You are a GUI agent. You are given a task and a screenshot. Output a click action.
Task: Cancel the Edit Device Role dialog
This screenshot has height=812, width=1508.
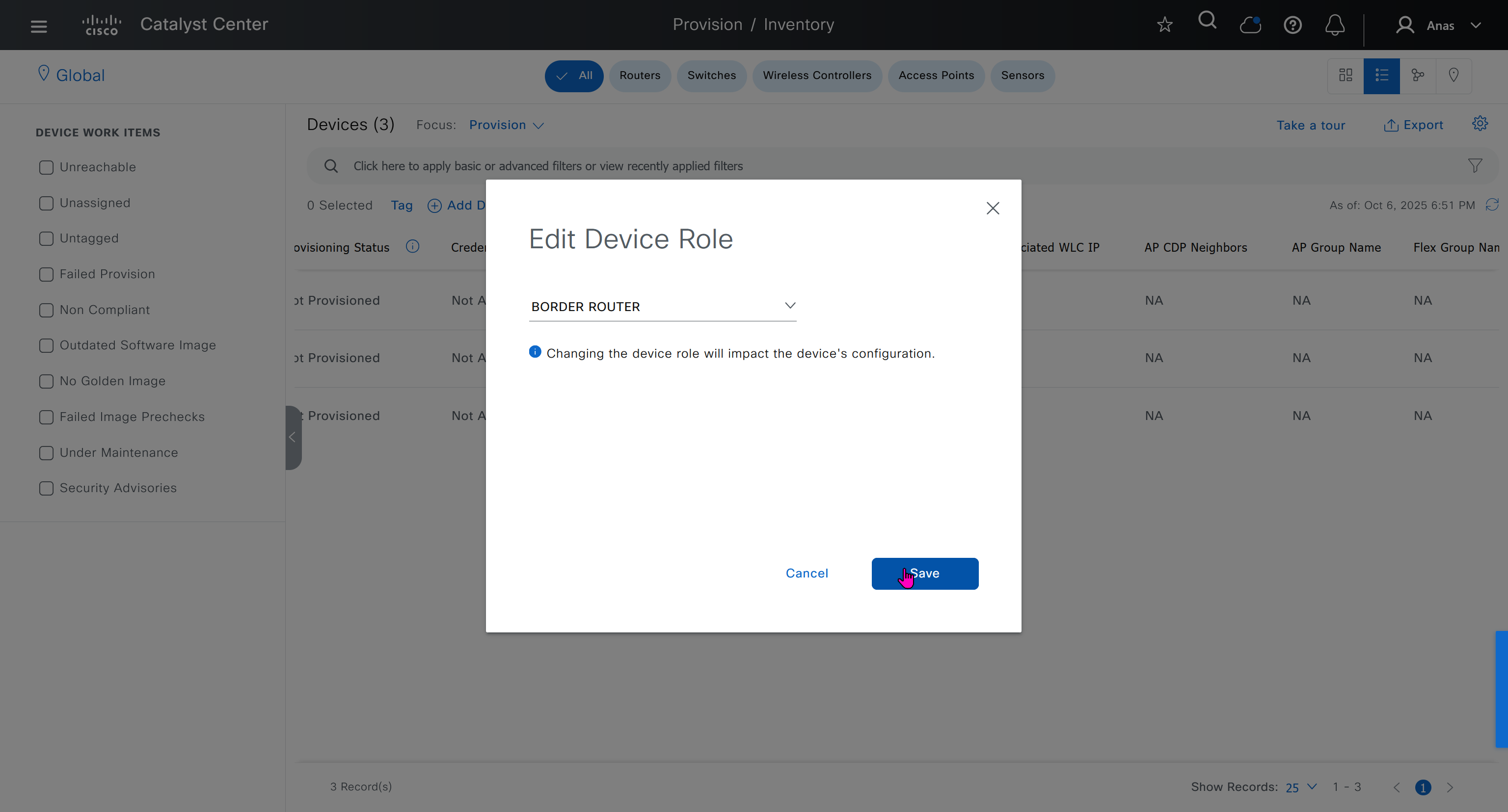point(806,574)
